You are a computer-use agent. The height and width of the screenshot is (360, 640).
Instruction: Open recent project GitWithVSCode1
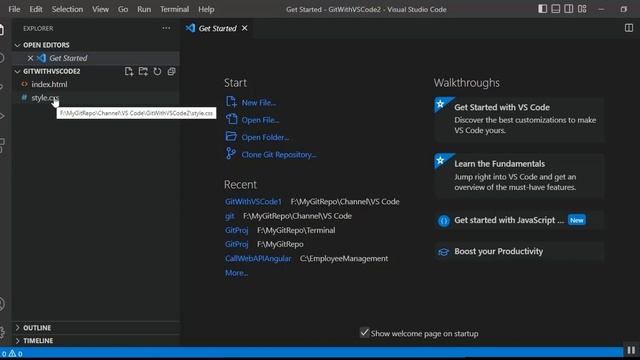click(x=253, y=202)
